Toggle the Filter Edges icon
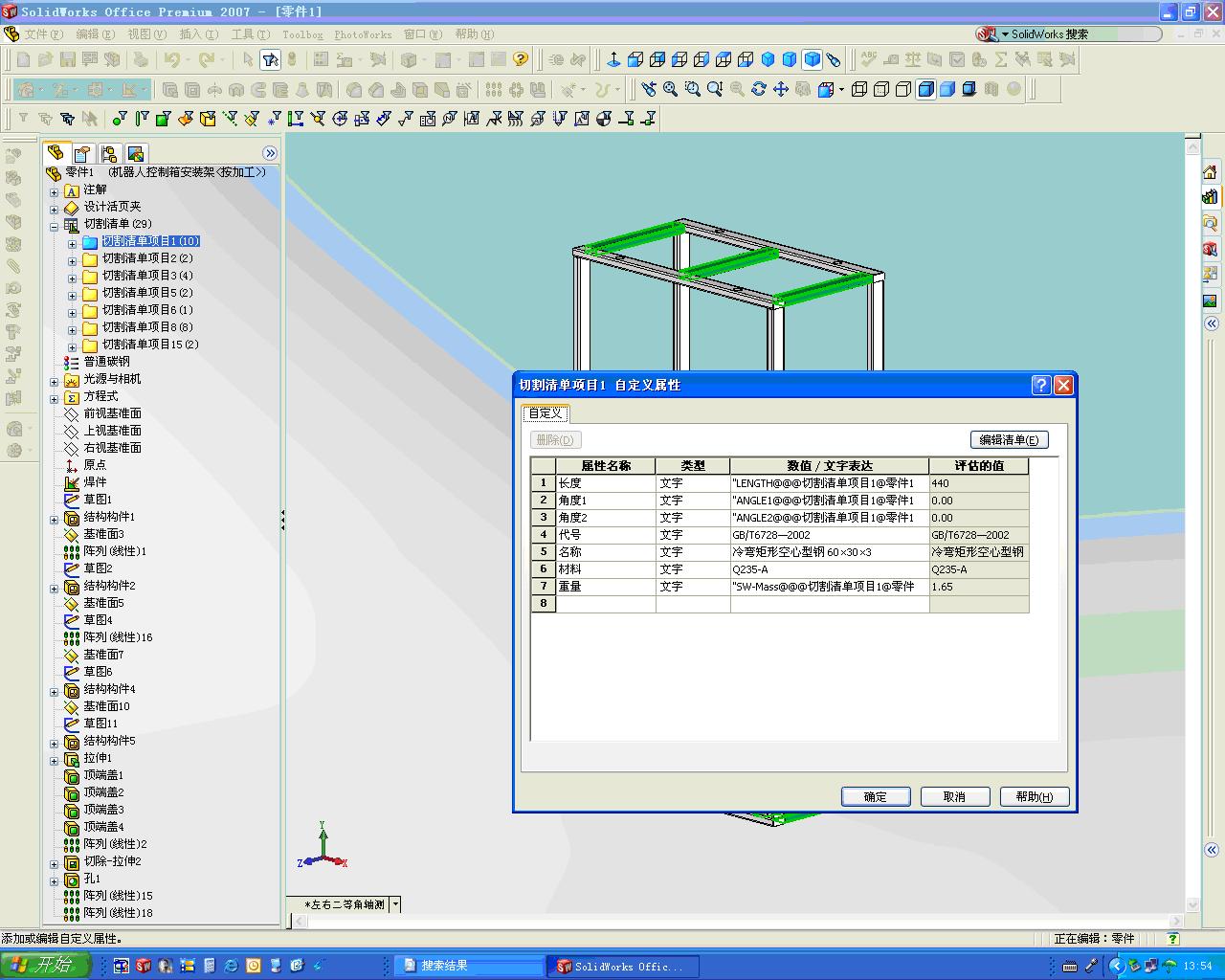This screenshot has width=1225, height=980. point(142,119)
